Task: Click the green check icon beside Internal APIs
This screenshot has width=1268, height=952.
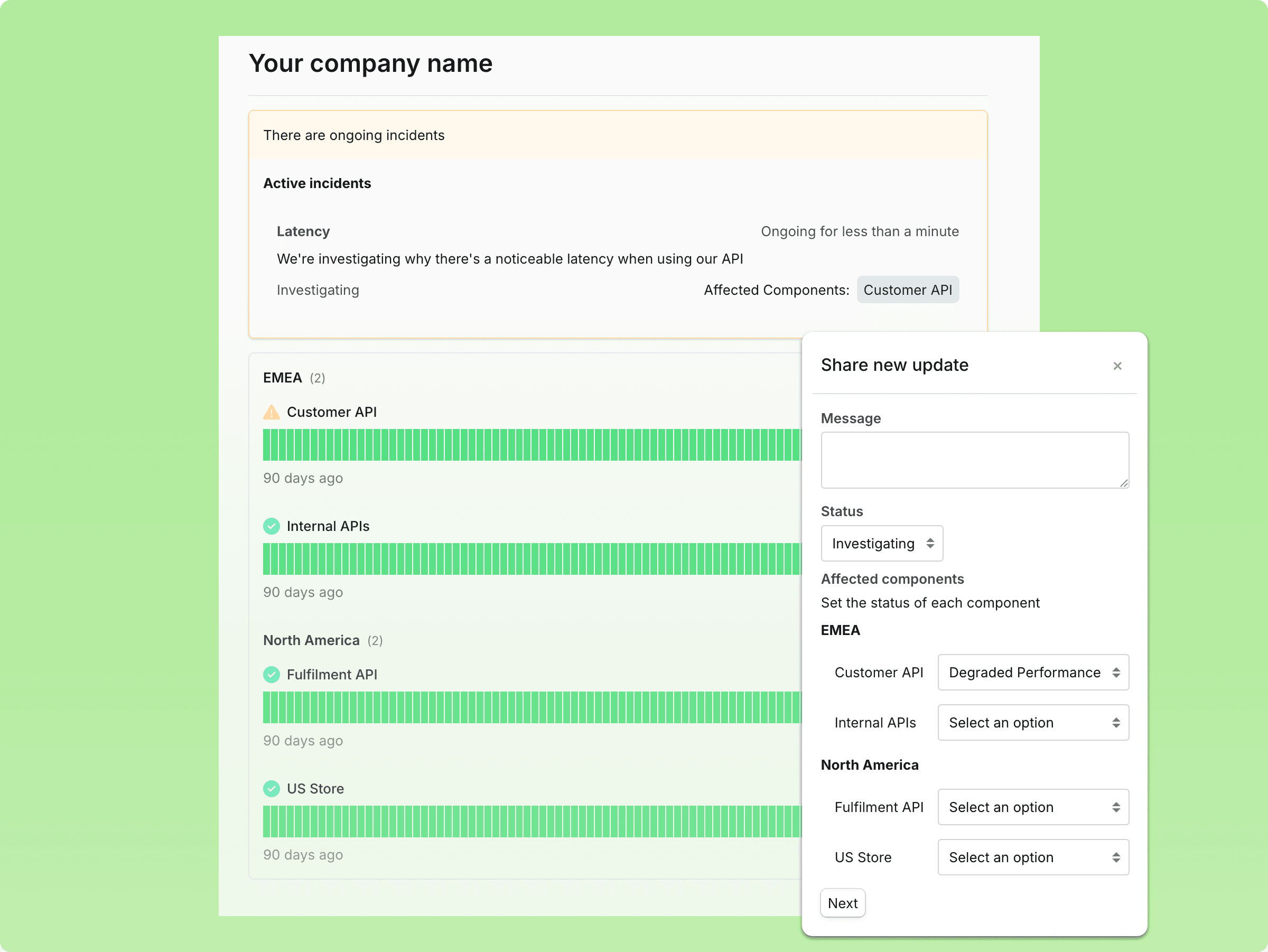Action: [x=271, y=526]
